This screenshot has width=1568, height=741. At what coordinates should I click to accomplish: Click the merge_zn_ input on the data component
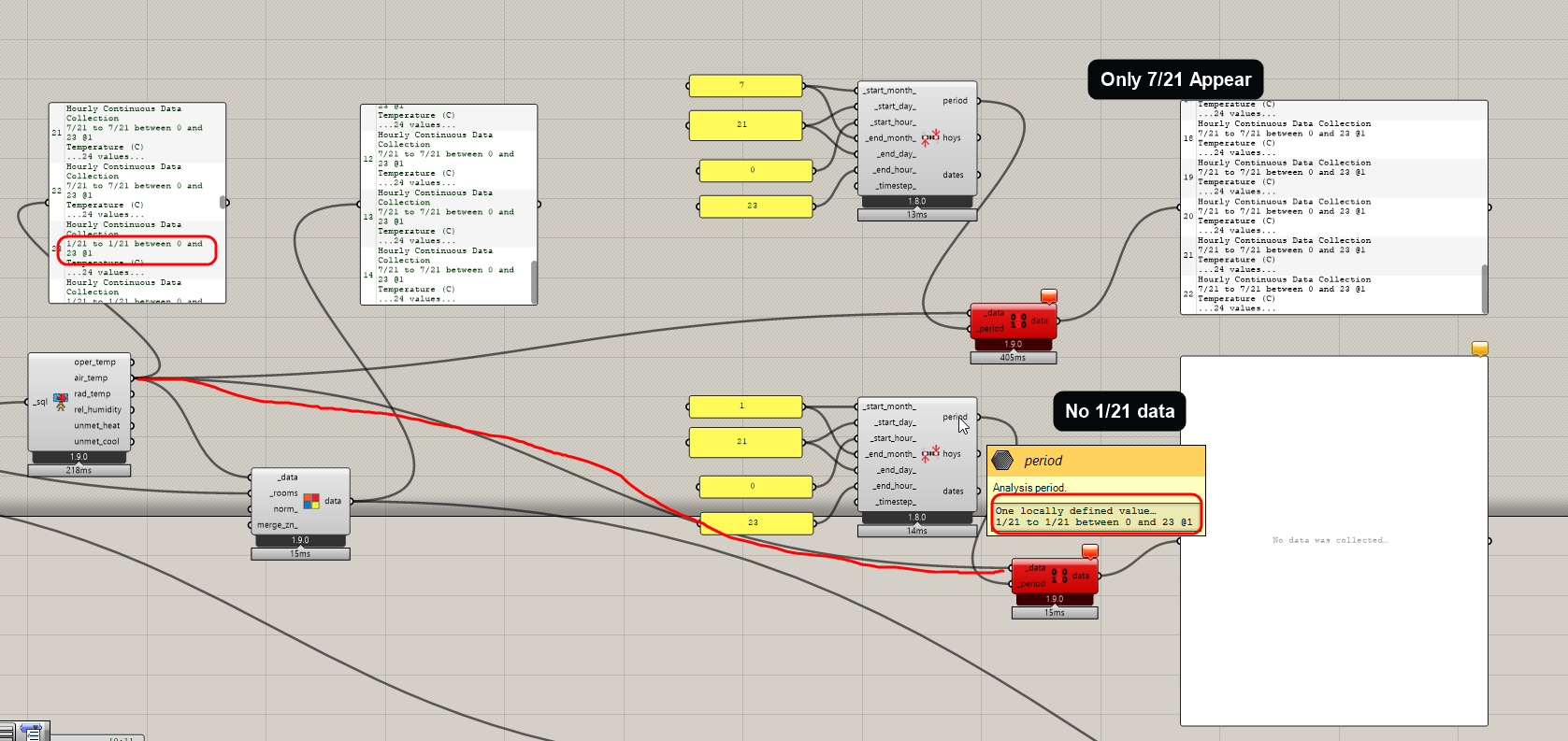(278, 525)
